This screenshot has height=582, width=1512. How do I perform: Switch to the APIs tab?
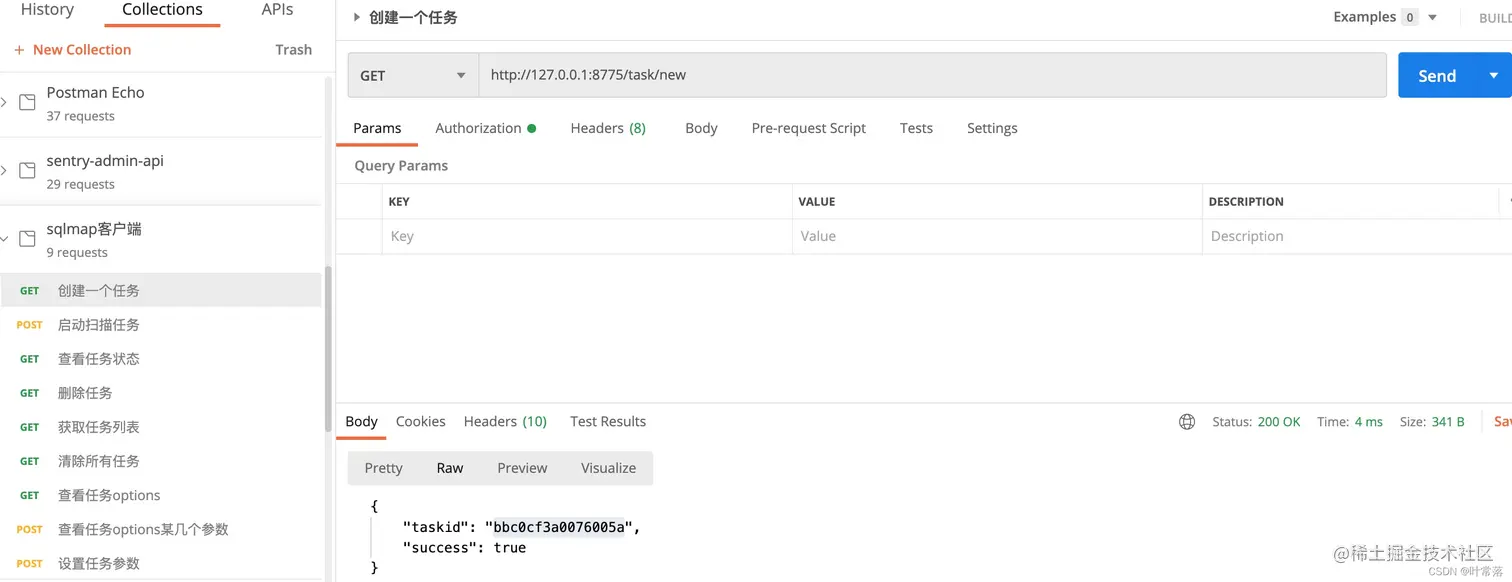coord(277,10)
